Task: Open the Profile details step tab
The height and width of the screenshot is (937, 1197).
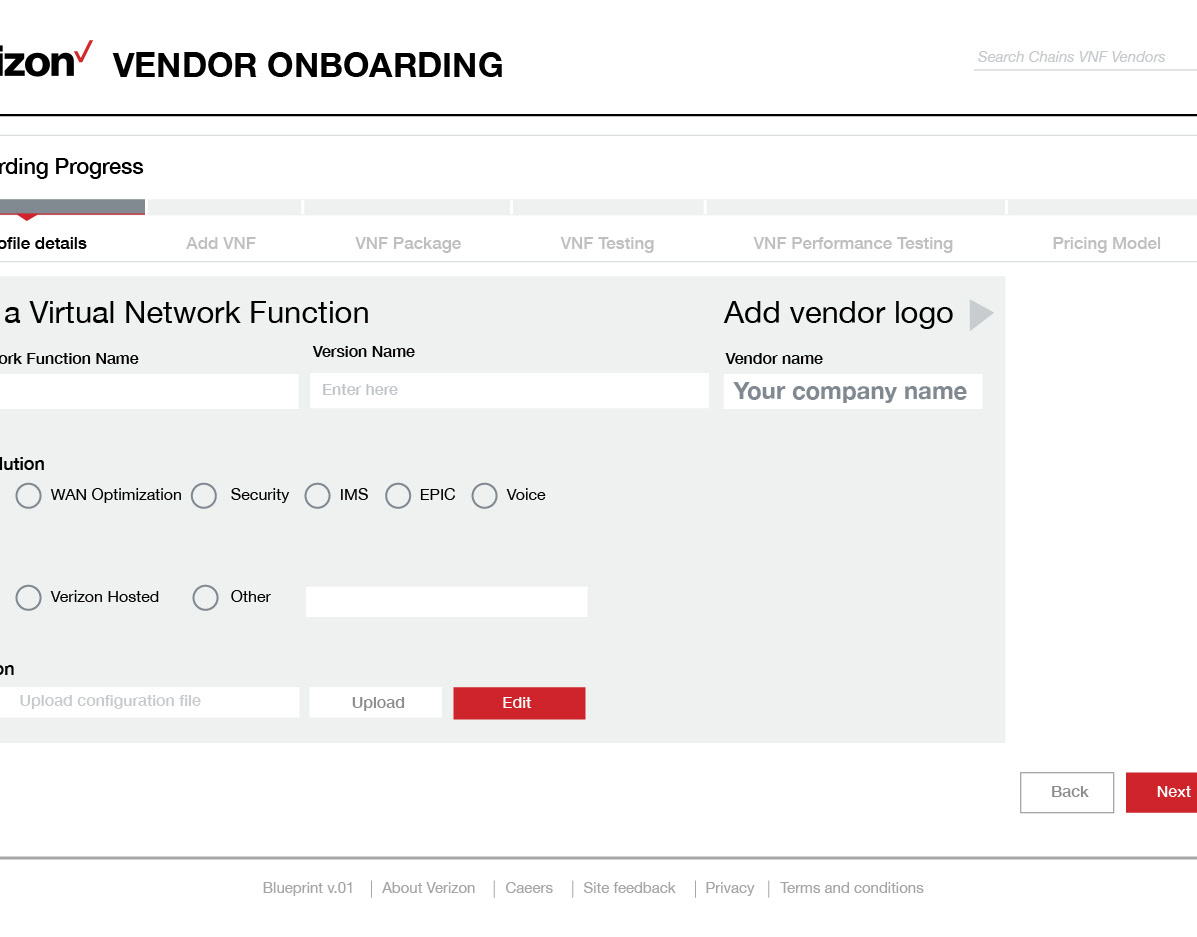Action: pos(43,244)
